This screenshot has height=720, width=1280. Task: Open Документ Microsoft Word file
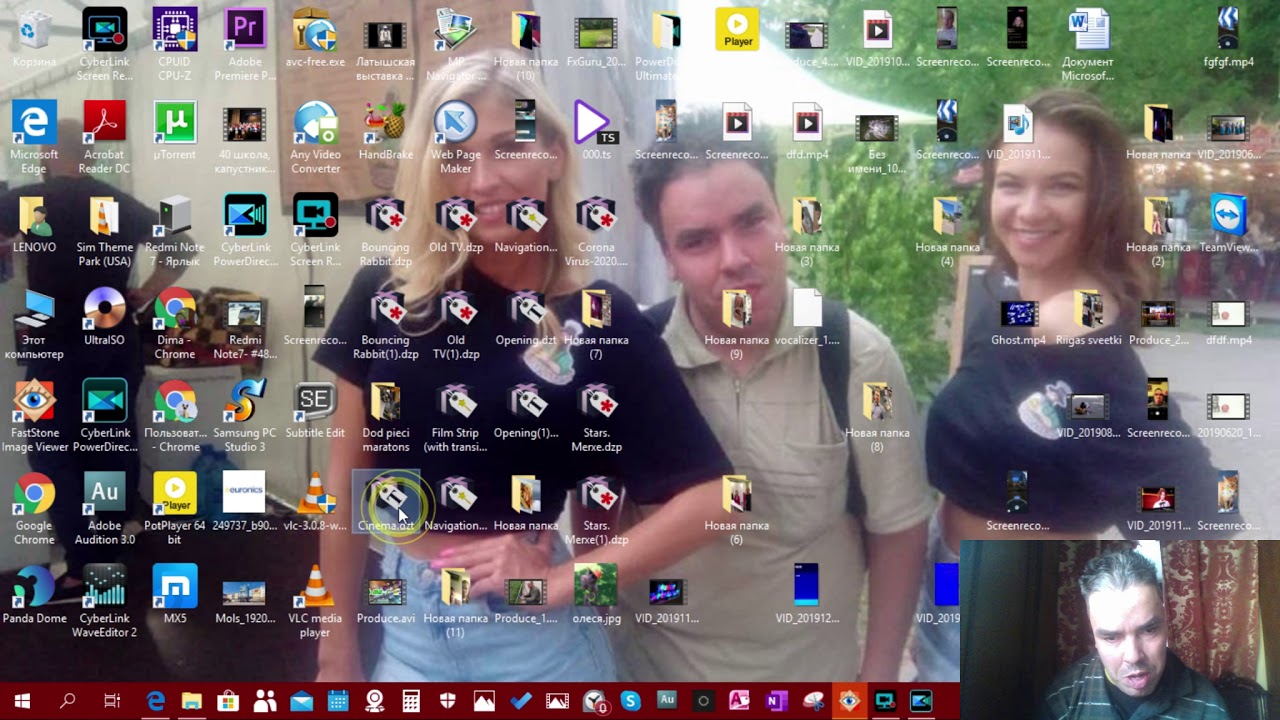point(1088,43)
